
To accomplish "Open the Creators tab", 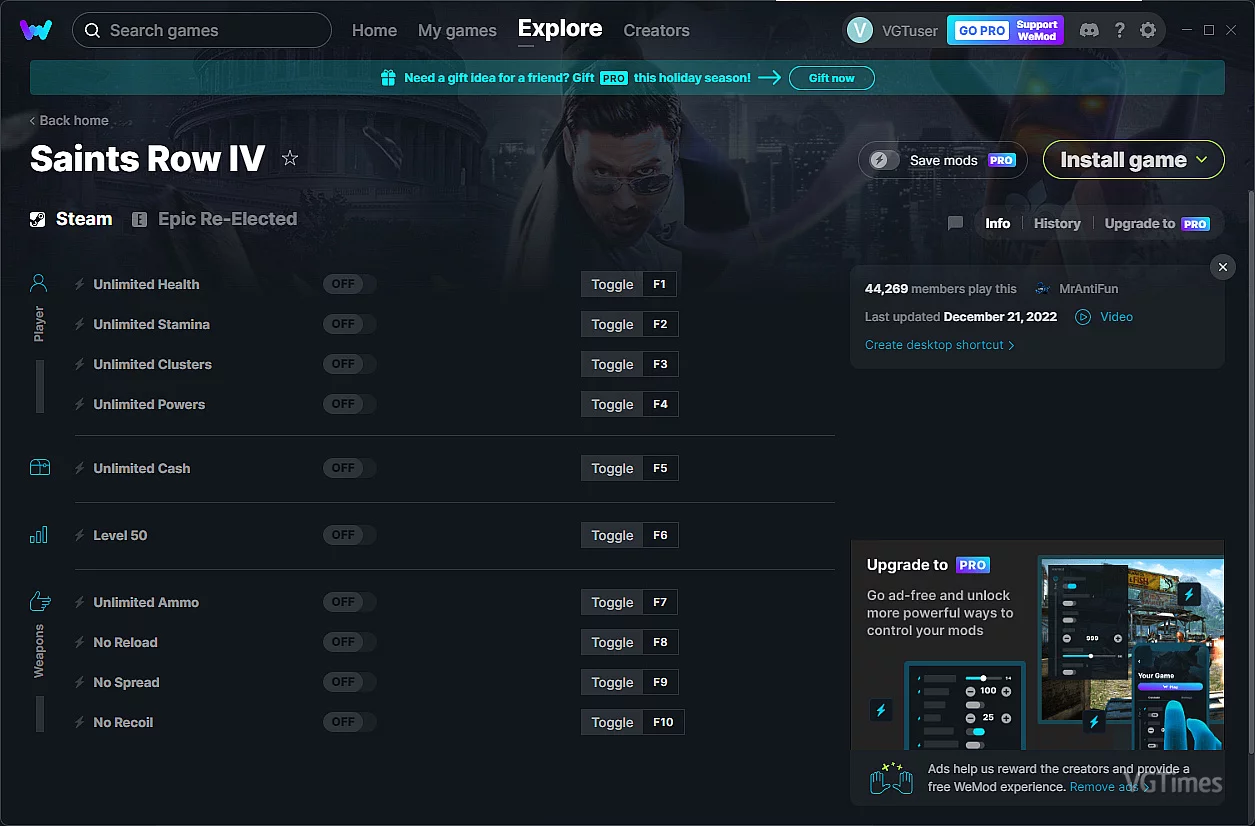I will [656, 30].
